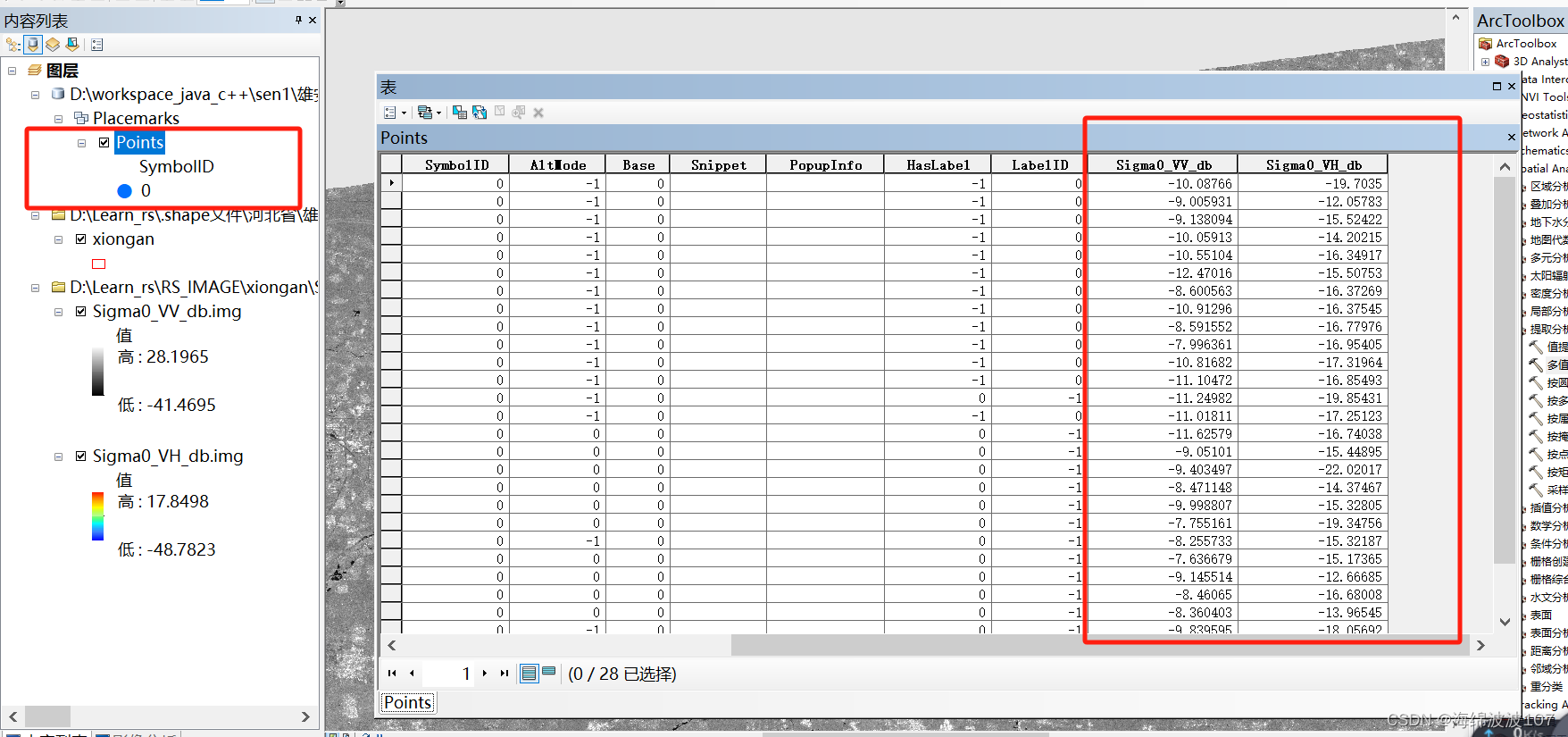The image size is (1568, 737).
Task: Click contents list horizontal scrollbar thumb
Action: (x=47, y=716)
